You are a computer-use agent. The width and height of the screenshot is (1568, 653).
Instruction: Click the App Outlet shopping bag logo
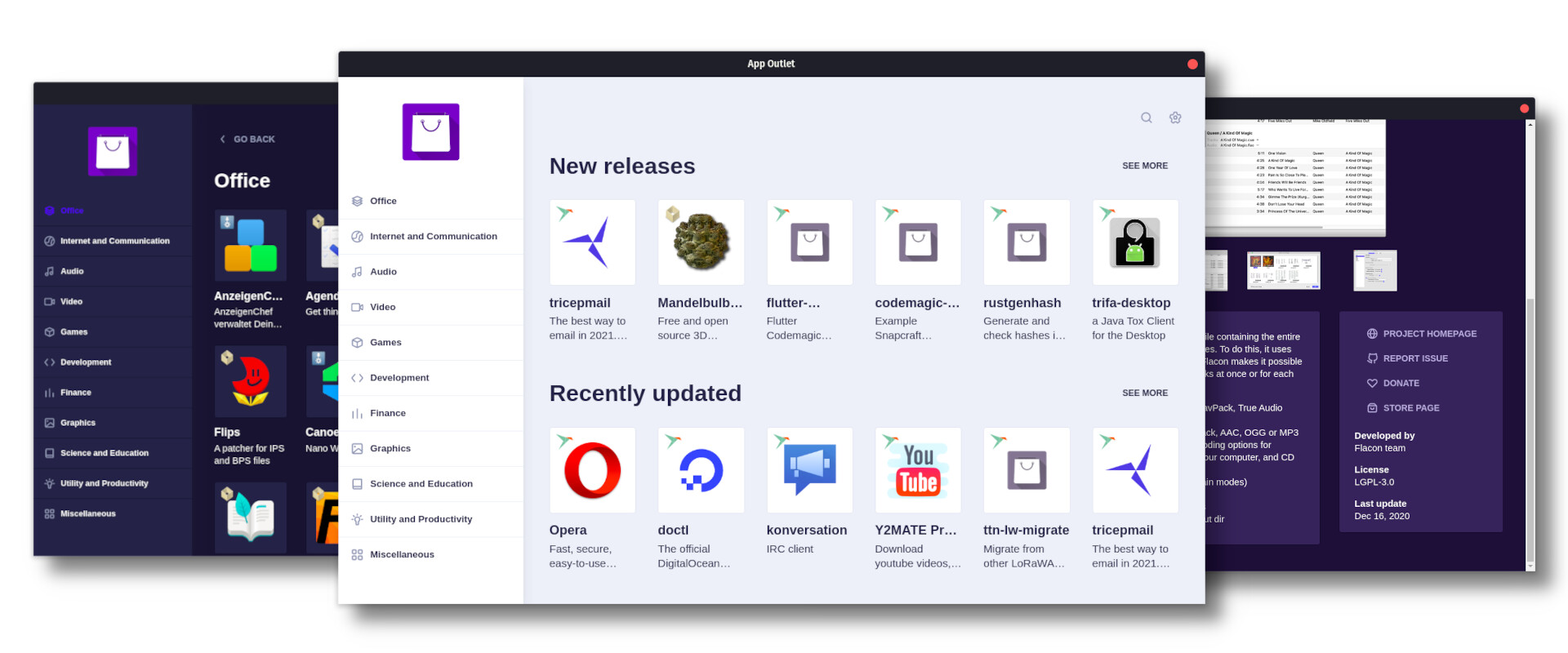point(430,132)
